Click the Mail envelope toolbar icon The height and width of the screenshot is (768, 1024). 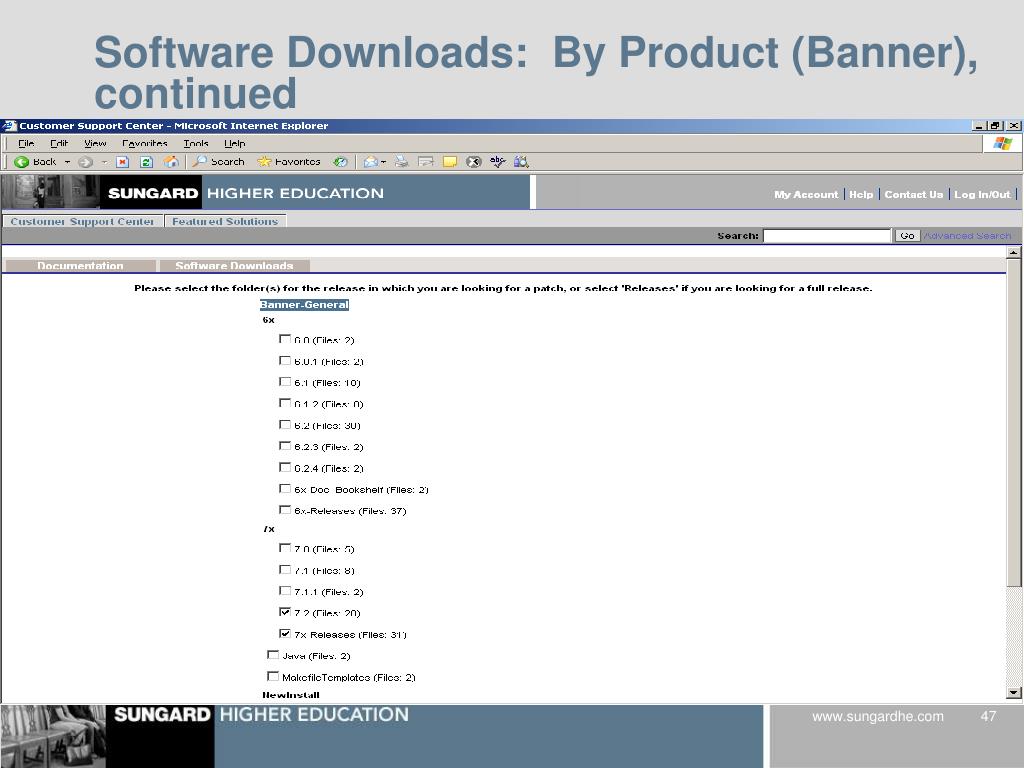371,162
